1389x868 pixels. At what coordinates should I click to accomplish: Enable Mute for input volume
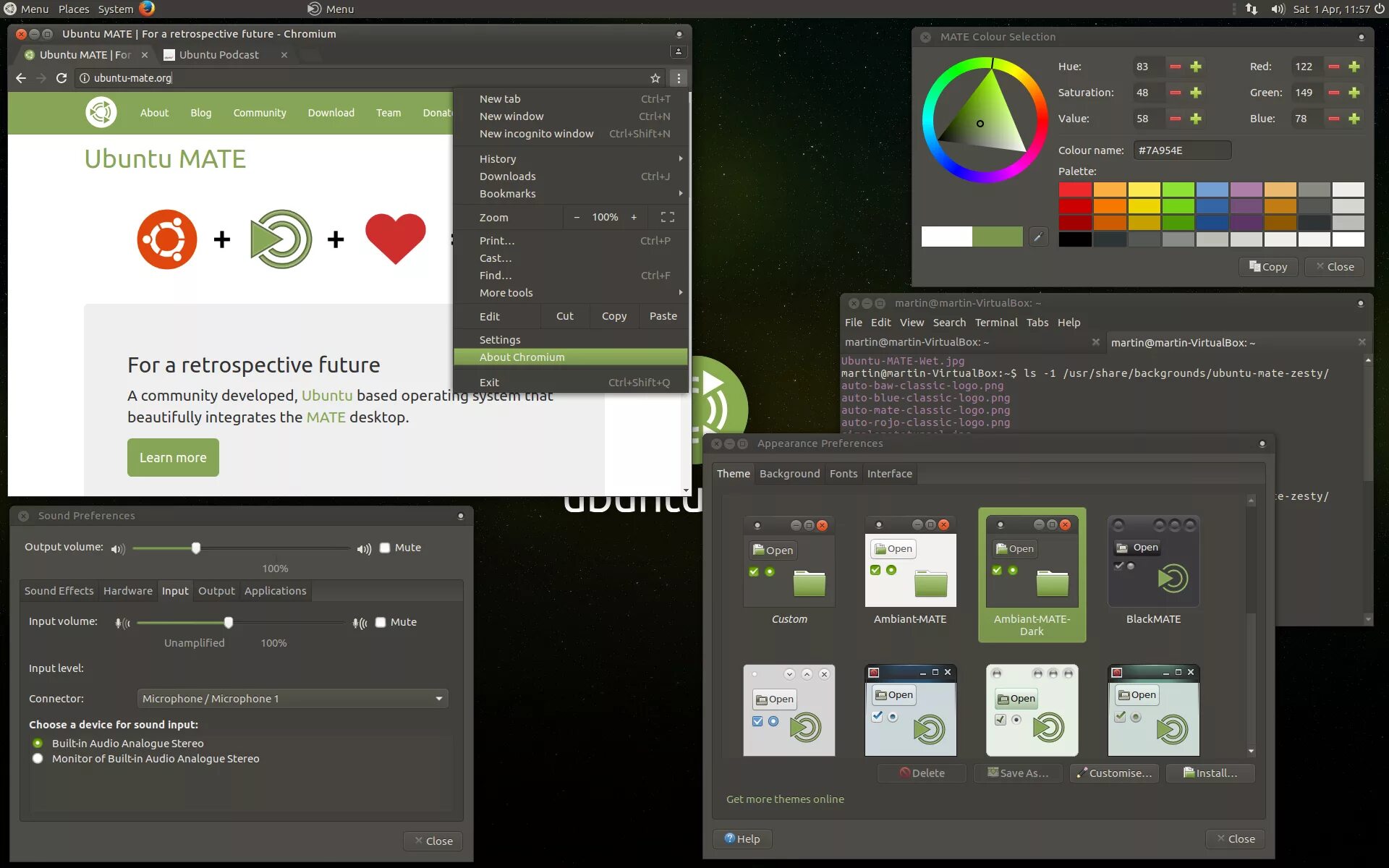[381, 622]
